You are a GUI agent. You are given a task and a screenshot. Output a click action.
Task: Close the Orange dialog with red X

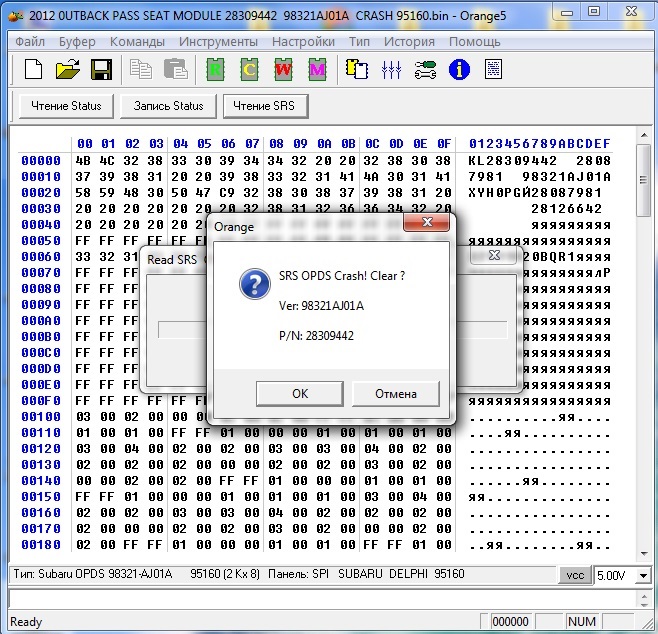pos(426,222)
